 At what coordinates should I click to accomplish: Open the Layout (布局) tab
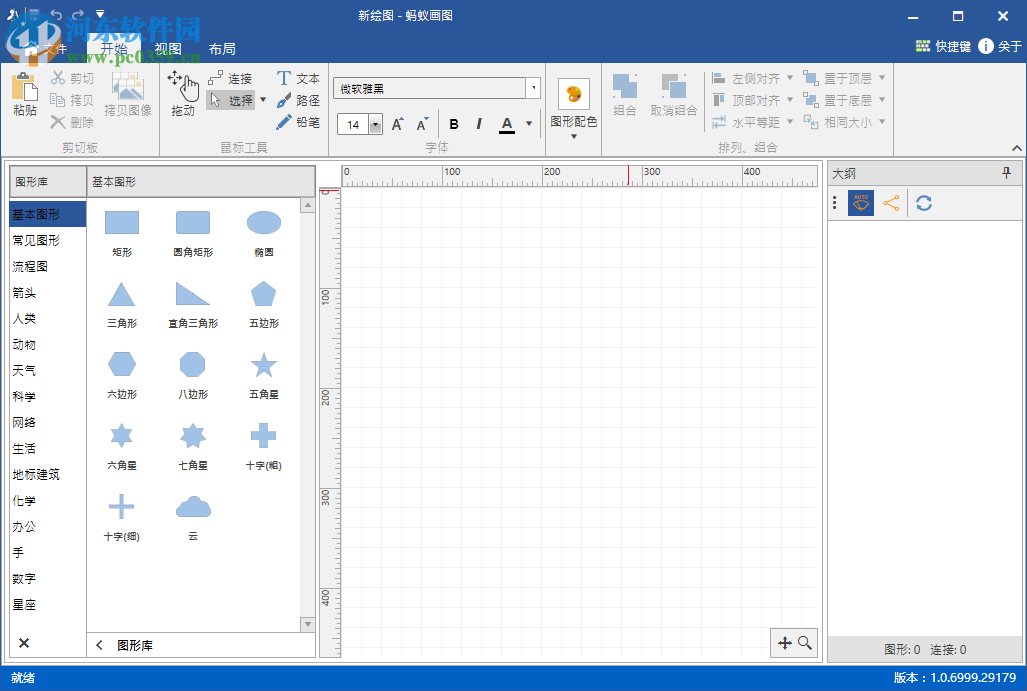point(222,48)
